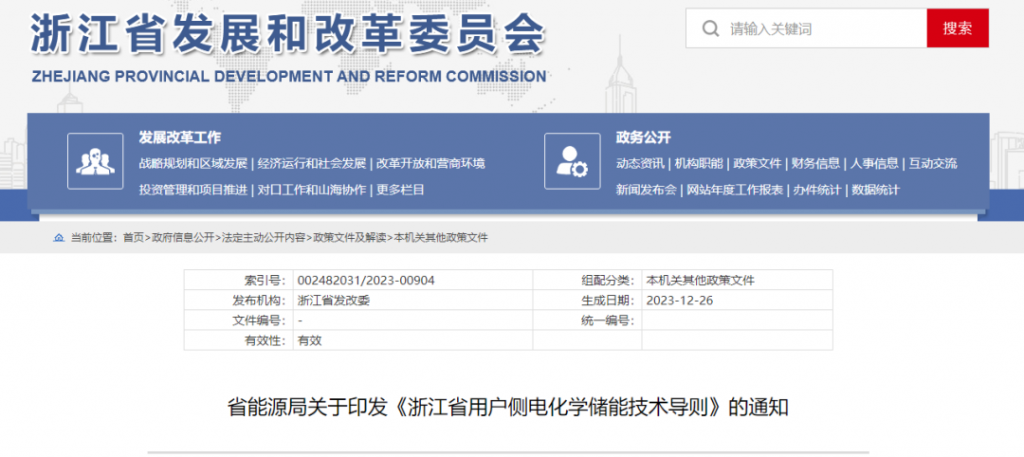Image resolution: width=1024 pixels, height=457 pixels.
Task: Click the red 搜索 button
Action: click(957, 28)
